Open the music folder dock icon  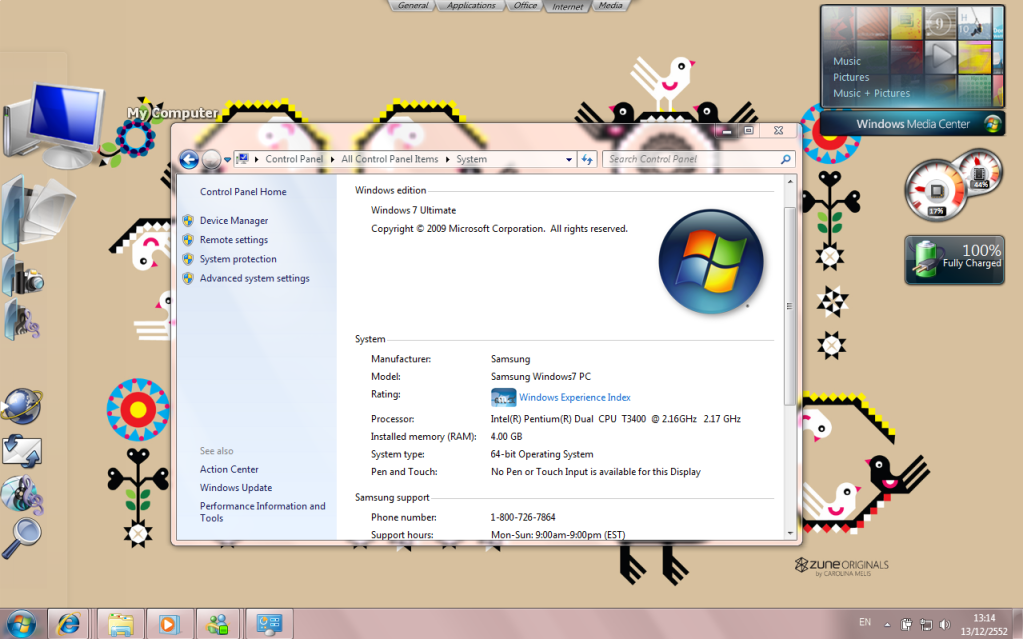(22, 320)
